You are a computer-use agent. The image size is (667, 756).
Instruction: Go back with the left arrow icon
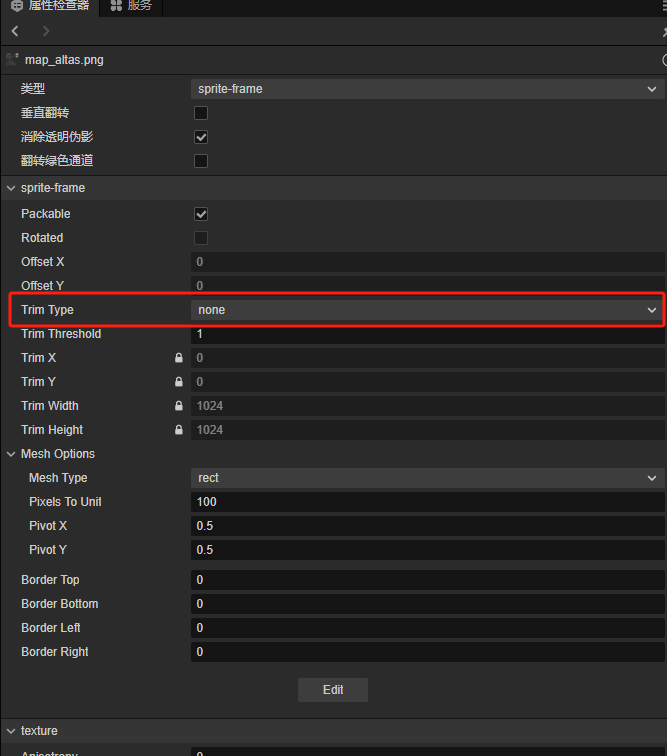pos(15,31)
